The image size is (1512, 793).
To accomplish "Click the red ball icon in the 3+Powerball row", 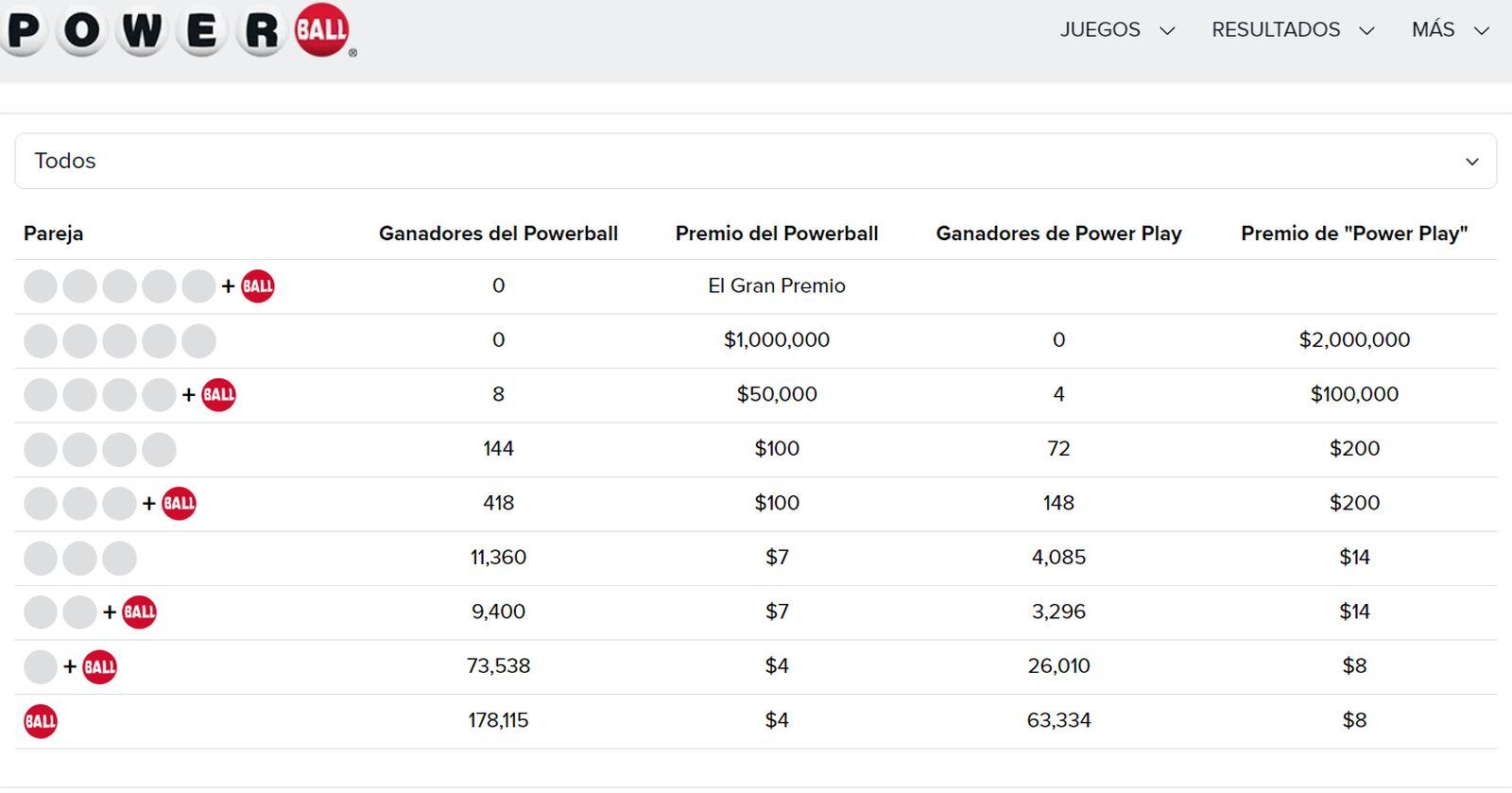I will (178, 504).
